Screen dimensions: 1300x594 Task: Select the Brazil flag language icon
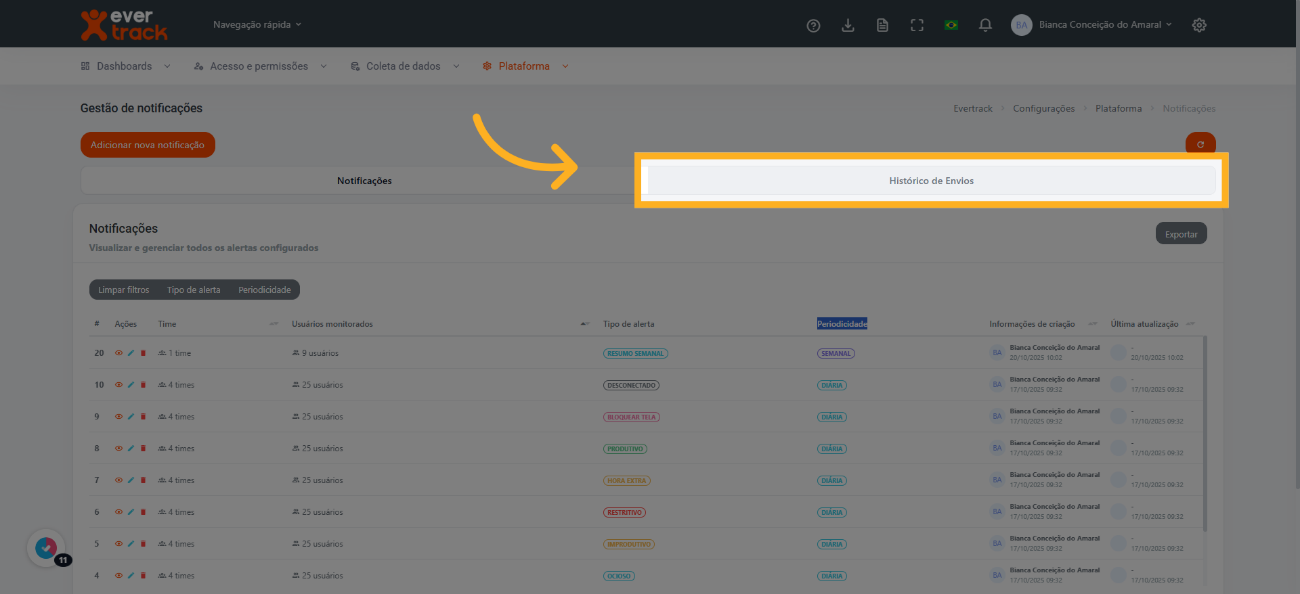(x=951, y=25)
